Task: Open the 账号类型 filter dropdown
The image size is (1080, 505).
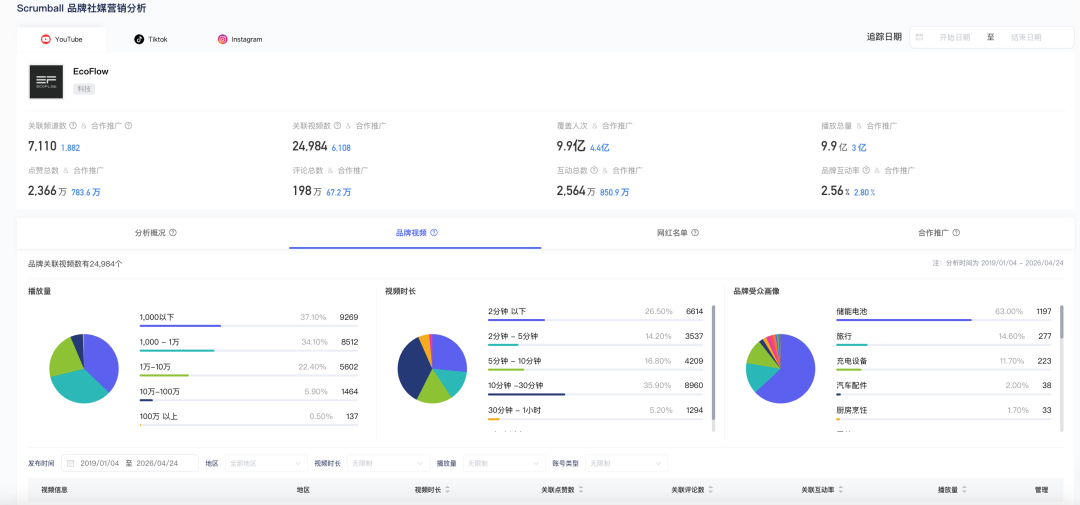Action: (625, 463)
